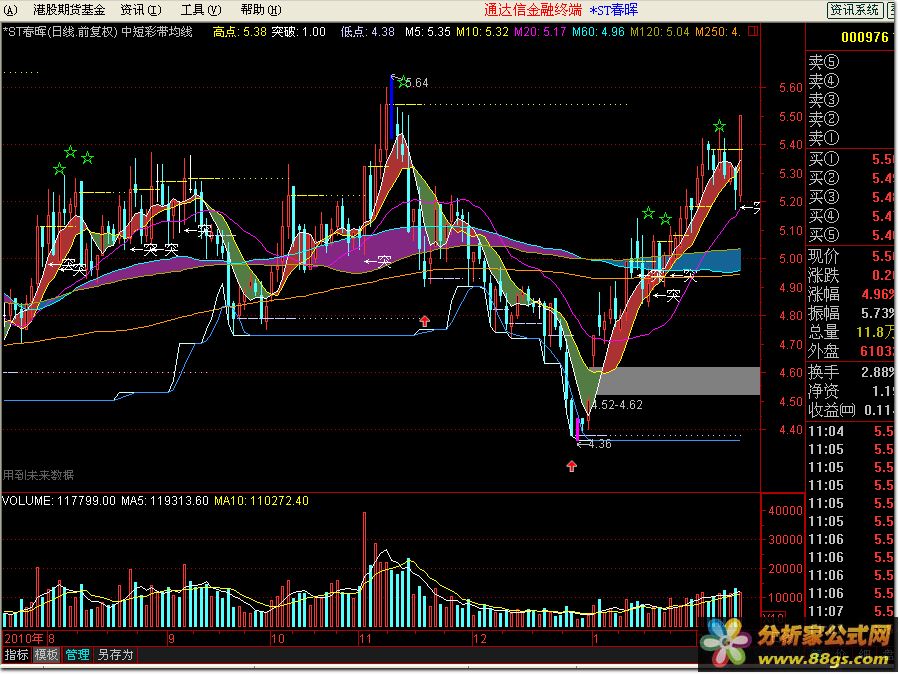Click the 涨幅 row
The image size is (900, 674).
(x=851, y=295)
